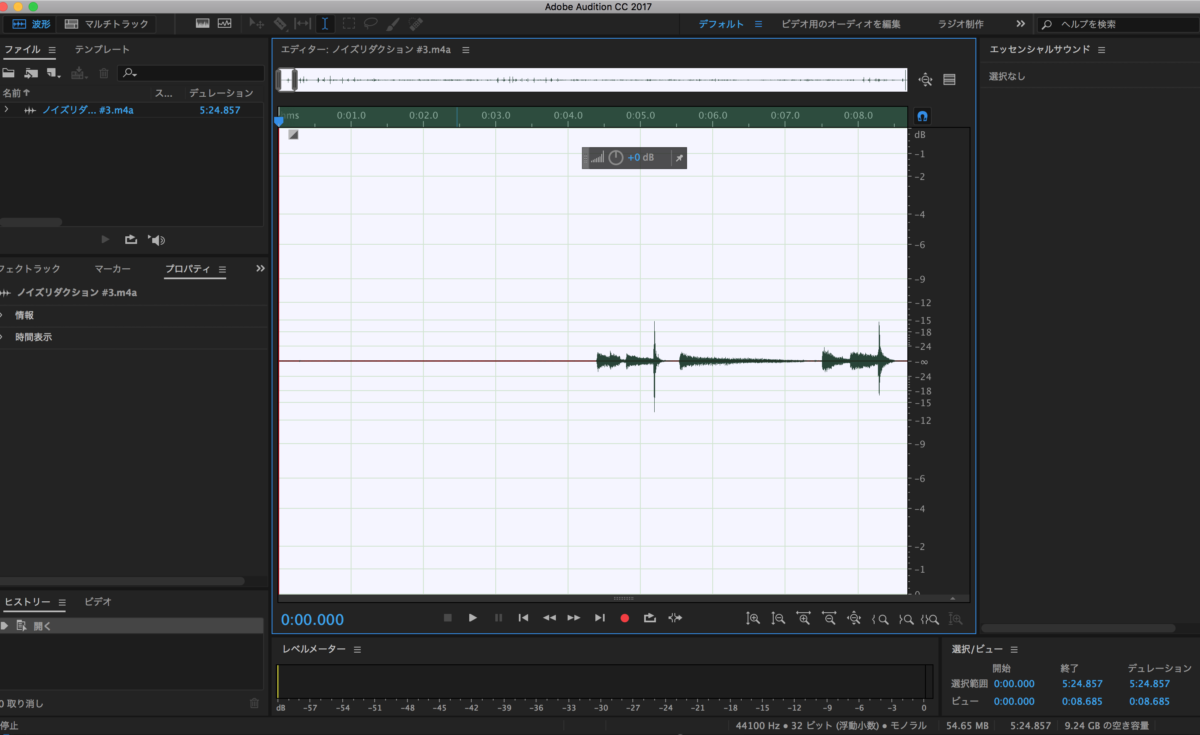The width and height of the screenshot is (1200, 735).
Task: Click the new file icon
Action: pos(53,73)
